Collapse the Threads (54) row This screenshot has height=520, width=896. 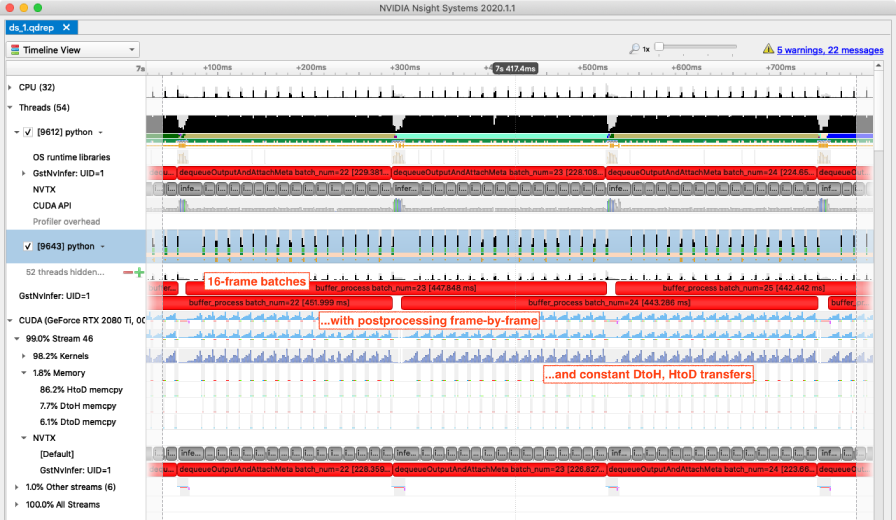(x=10, y=107)
